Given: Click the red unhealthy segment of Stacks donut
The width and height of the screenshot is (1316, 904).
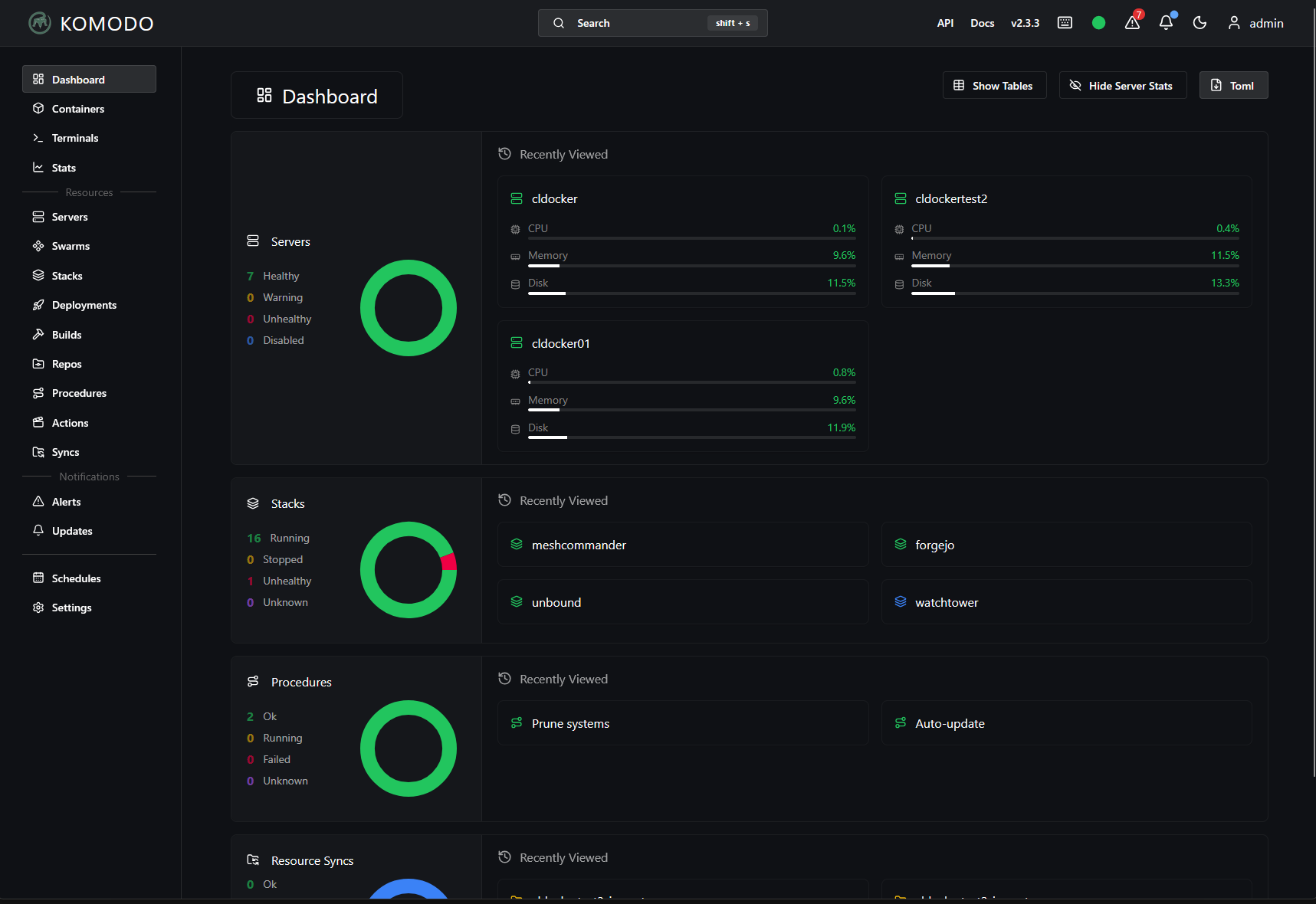Looking at the screenshot, I should [449, 562].
